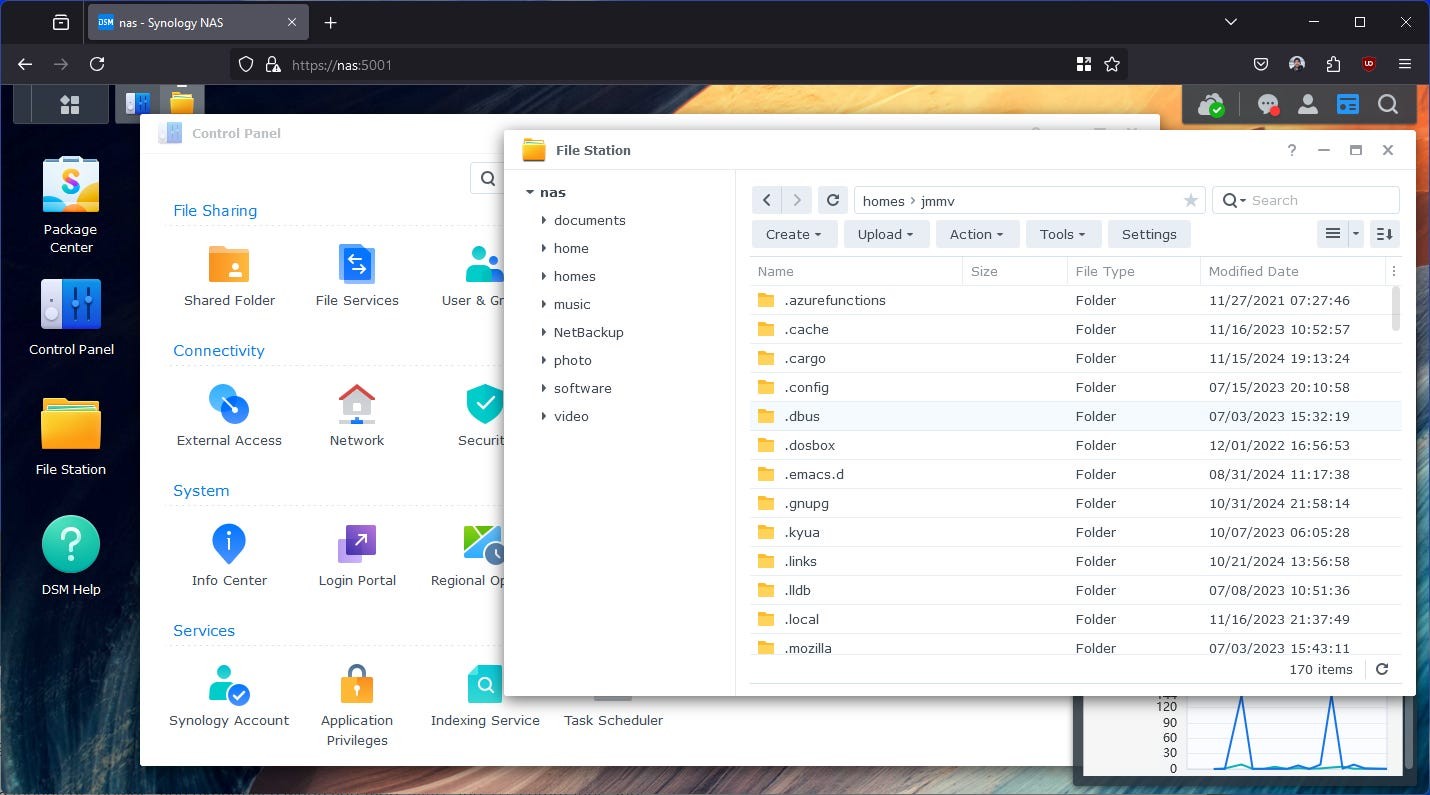Sort by Name column header
The width and height of the screenshot is (1430, 795).
coord(855,271)
